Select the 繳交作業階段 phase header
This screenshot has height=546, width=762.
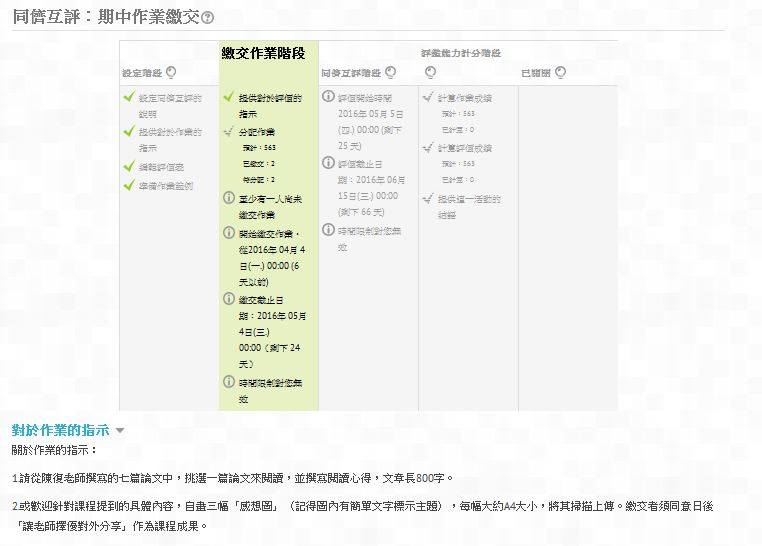263,53
